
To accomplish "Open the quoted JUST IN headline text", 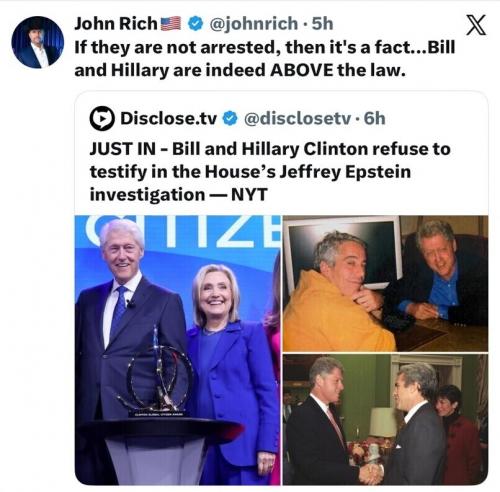I will click(270, 172).
